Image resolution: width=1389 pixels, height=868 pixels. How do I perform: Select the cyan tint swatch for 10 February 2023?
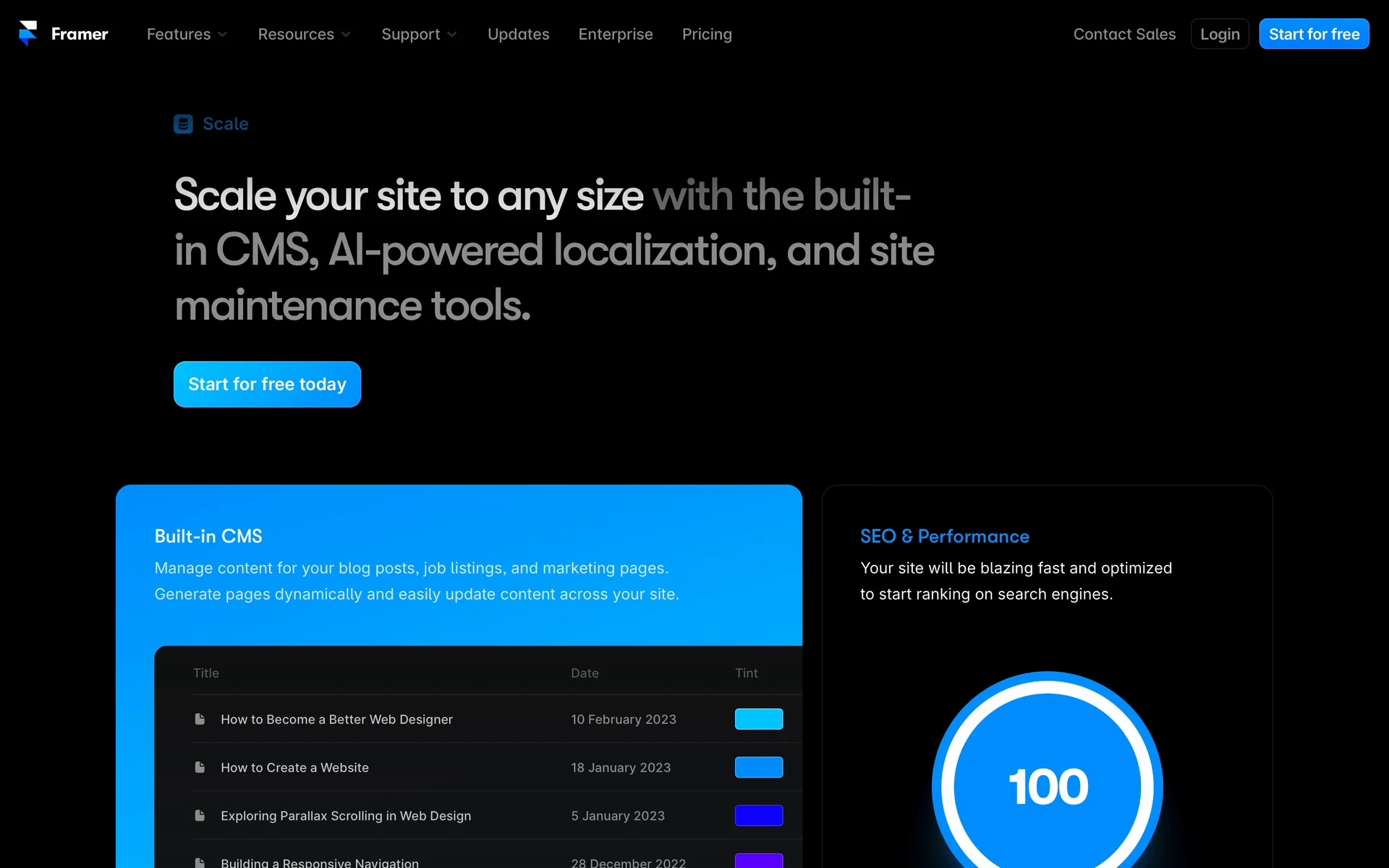[x=759, y=719]
